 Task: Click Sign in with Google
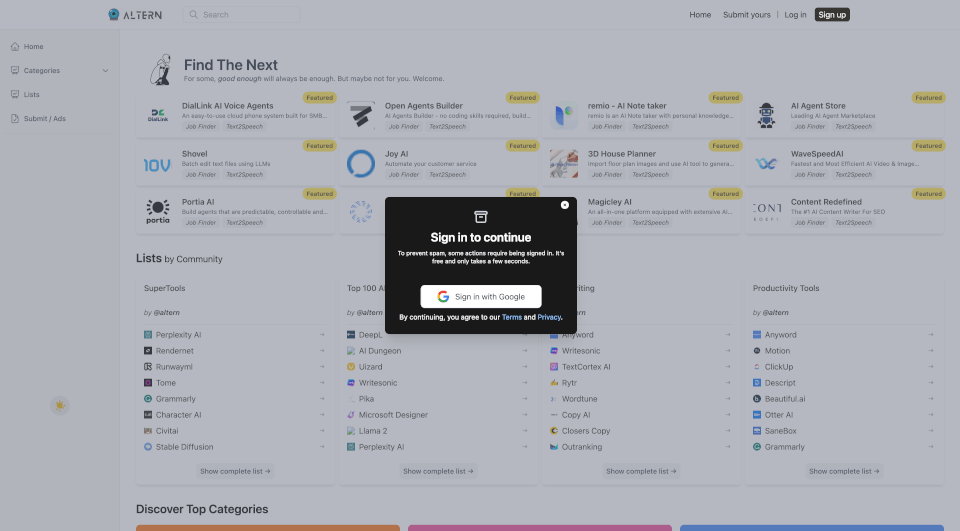click(x=481, y=296)
